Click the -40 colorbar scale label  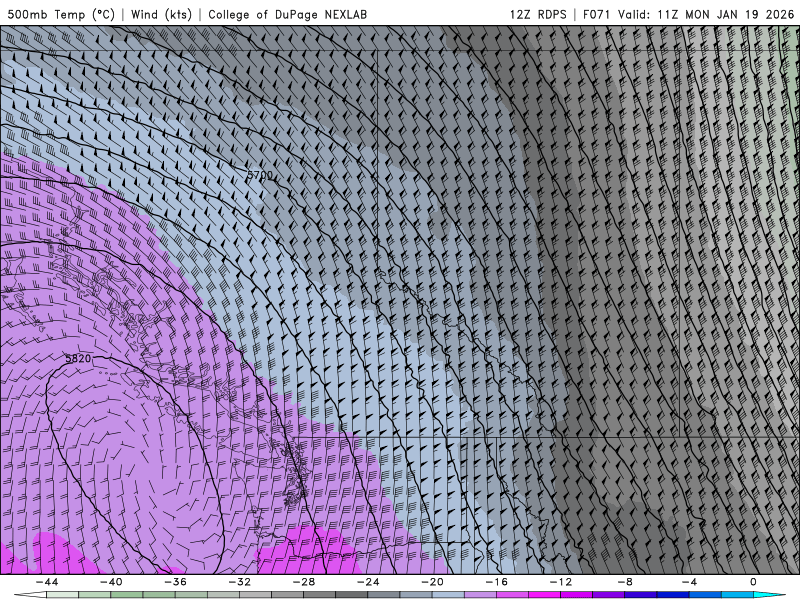click(111, 582)
